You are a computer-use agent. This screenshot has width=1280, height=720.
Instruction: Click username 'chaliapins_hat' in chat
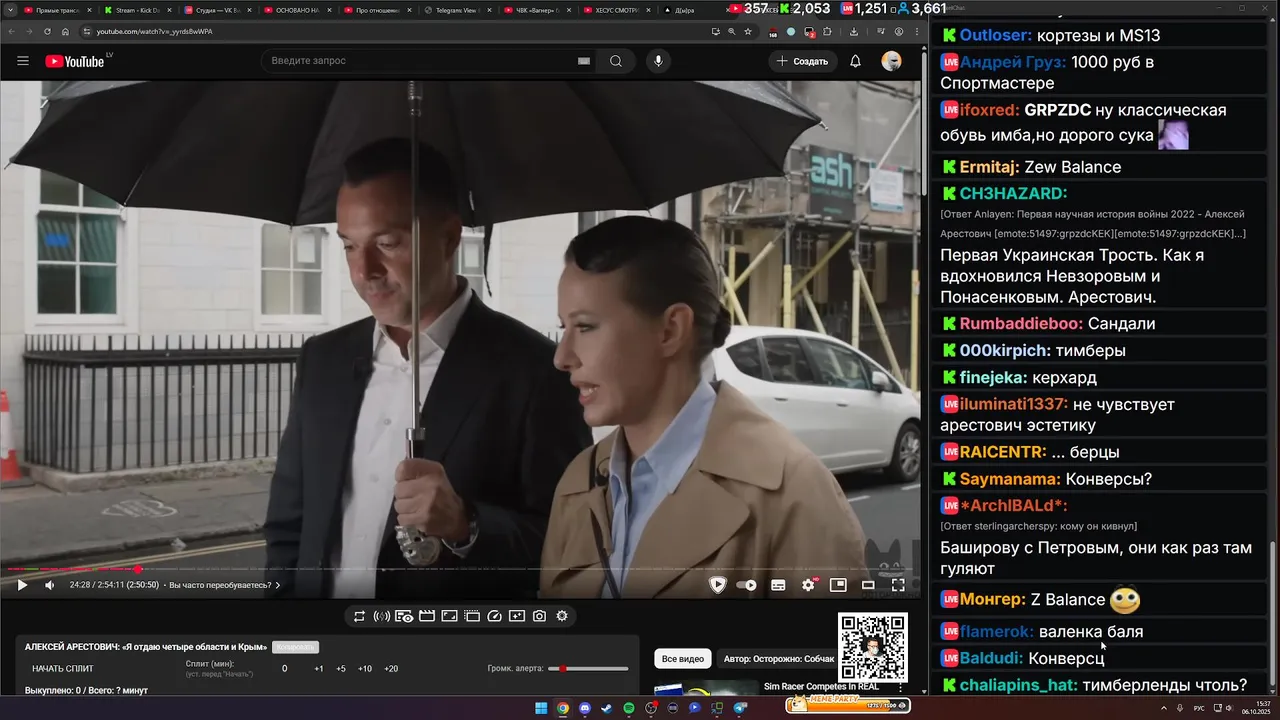[x=1018, y=685]
